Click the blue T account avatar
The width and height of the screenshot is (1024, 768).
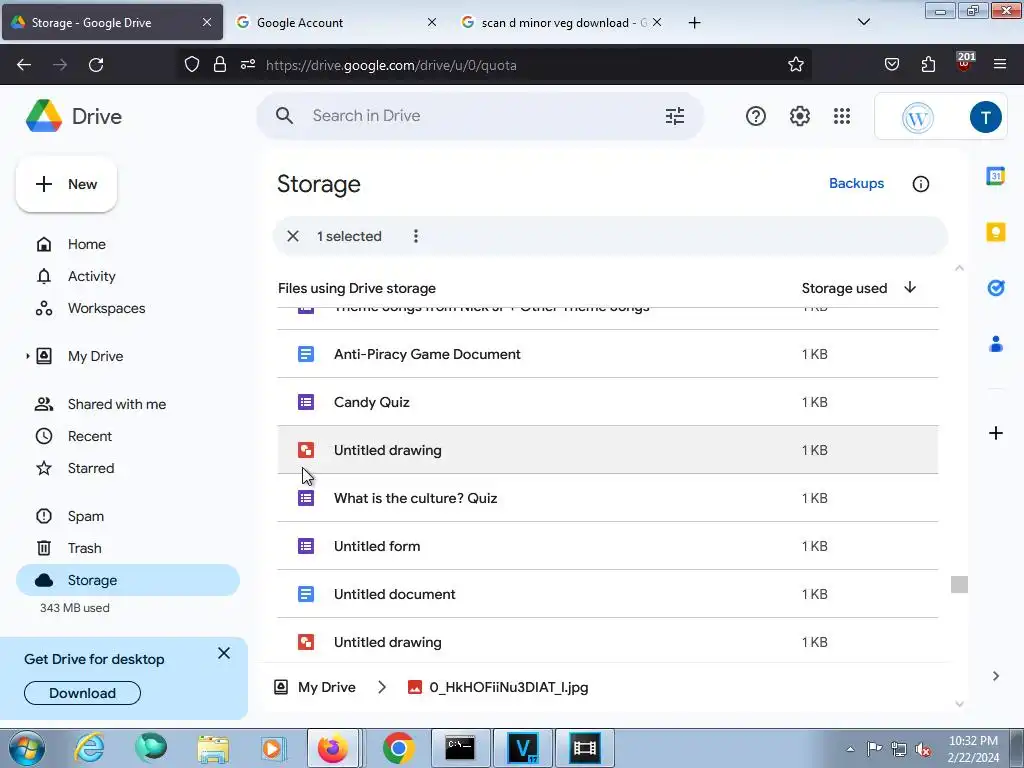click(985, 117)
